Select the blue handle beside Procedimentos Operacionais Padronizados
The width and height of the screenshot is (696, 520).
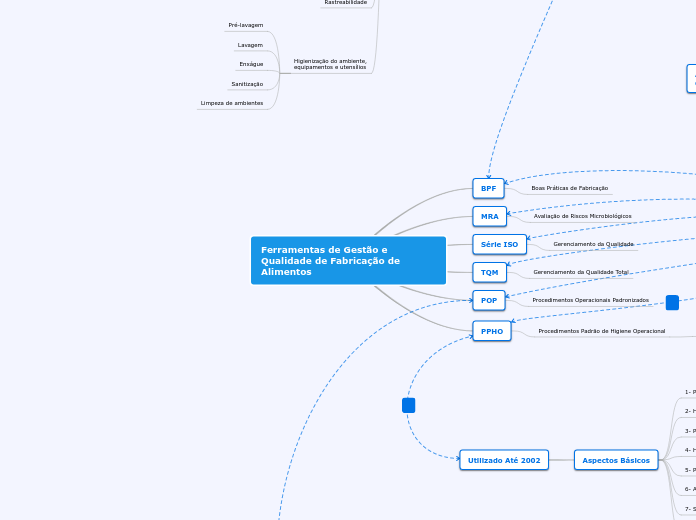pos(672,302)
